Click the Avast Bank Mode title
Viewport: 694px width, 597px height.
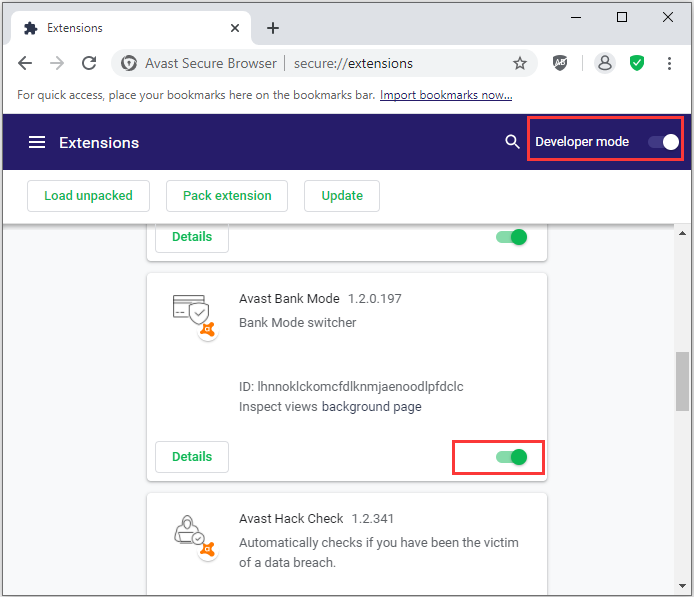coord(289,299)
